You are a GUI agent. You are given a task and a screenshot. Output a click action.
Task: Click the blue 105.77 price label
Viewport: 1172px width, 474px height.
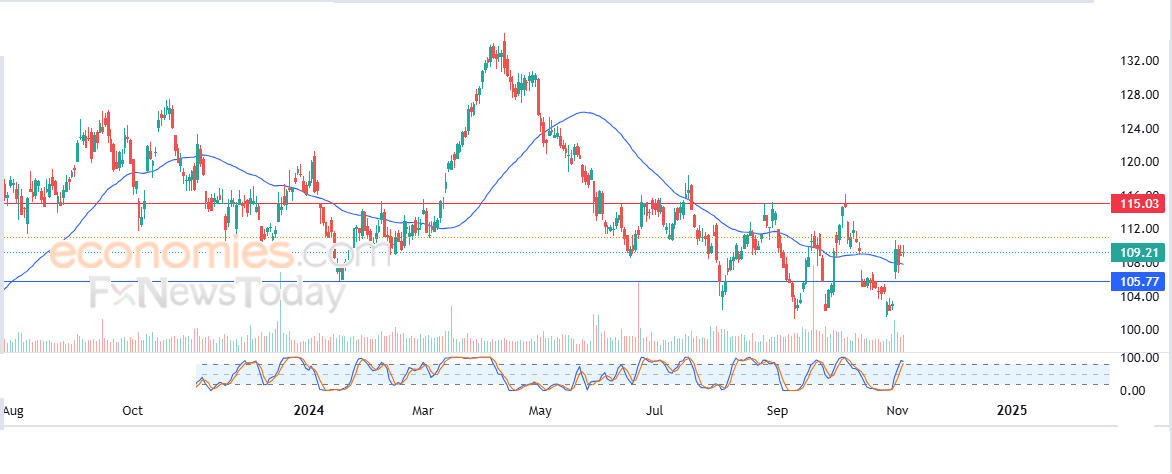[x=1140, y=282]
